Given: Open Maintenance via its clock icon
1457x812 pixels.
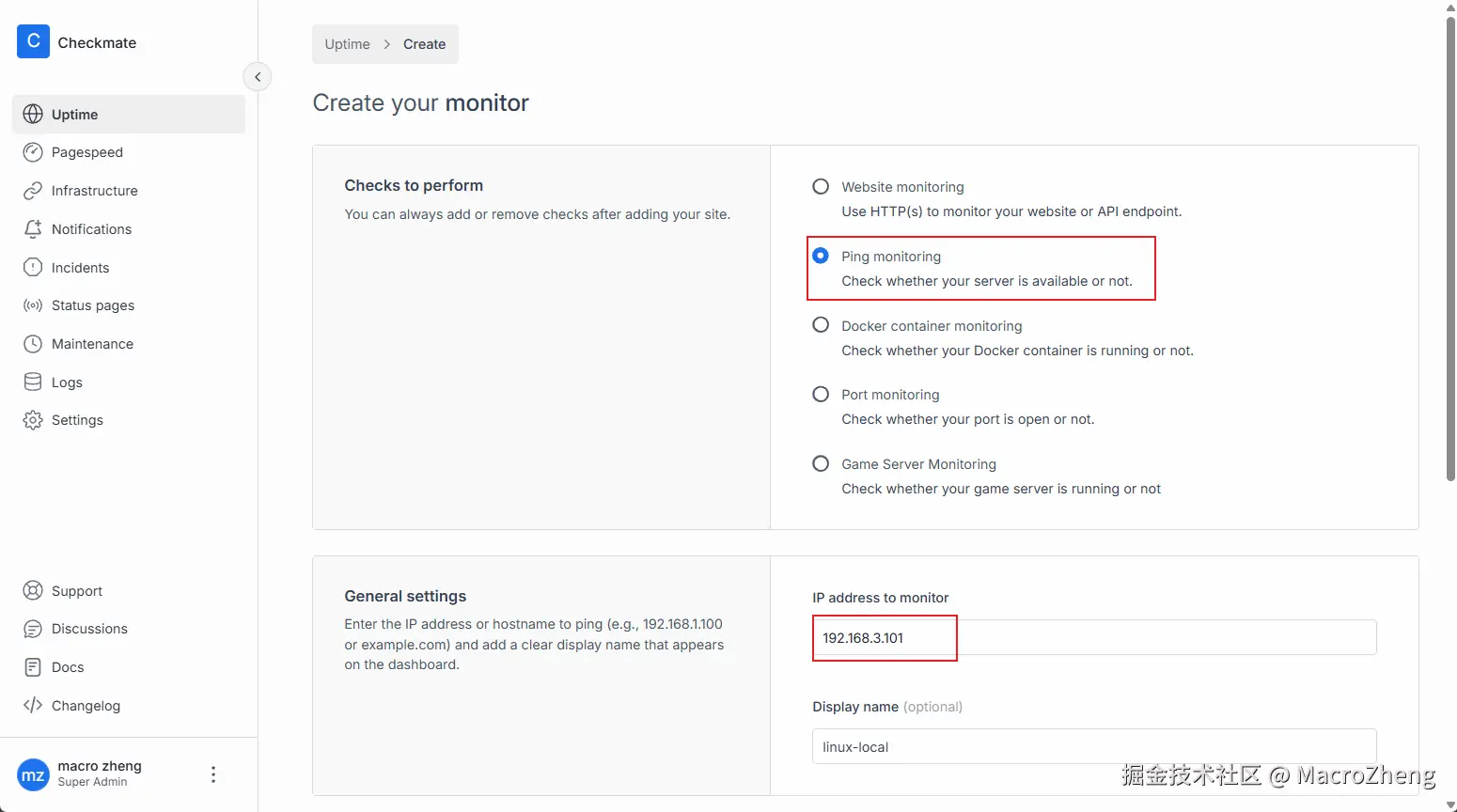Looking at the screenshot, I should [33, 344].
